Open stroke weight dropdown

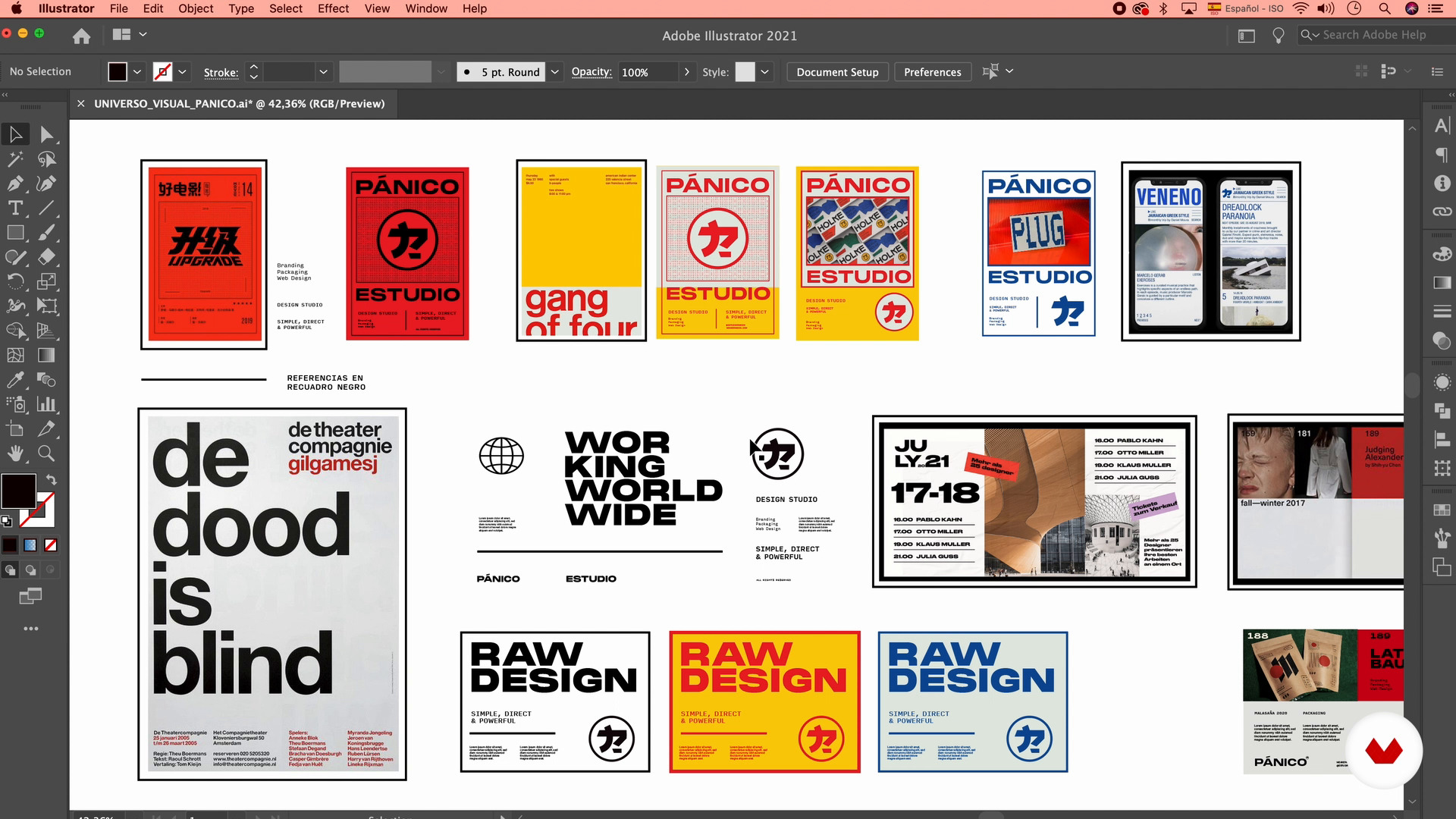[323, 72]
